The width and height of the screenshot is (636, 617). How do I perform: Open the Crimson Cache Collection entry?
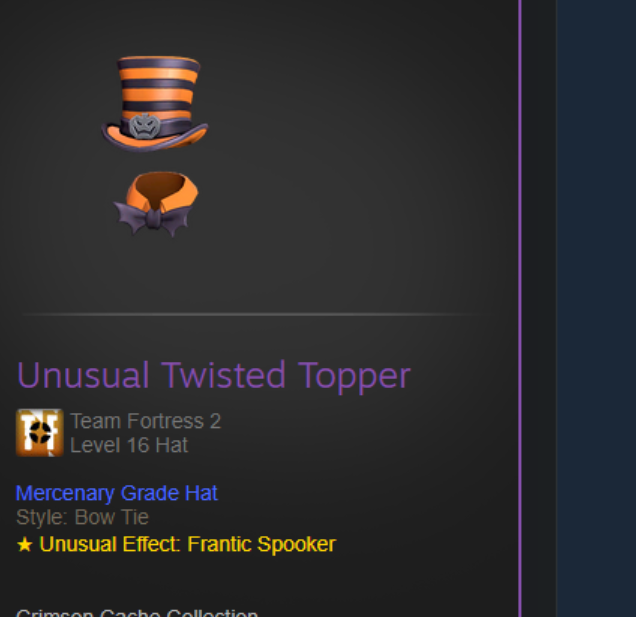click(x=137, y=613)
